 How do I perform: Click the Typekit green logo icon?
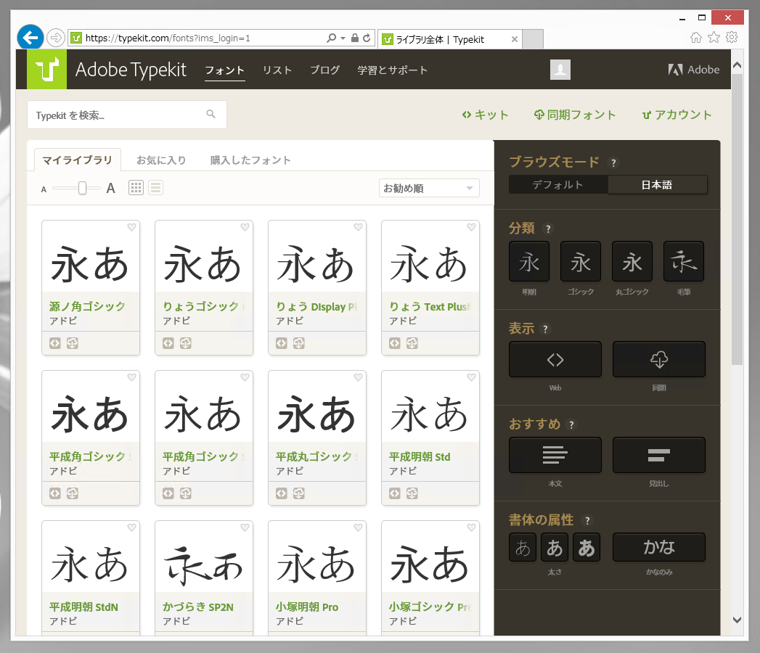(x=47, y=69)
